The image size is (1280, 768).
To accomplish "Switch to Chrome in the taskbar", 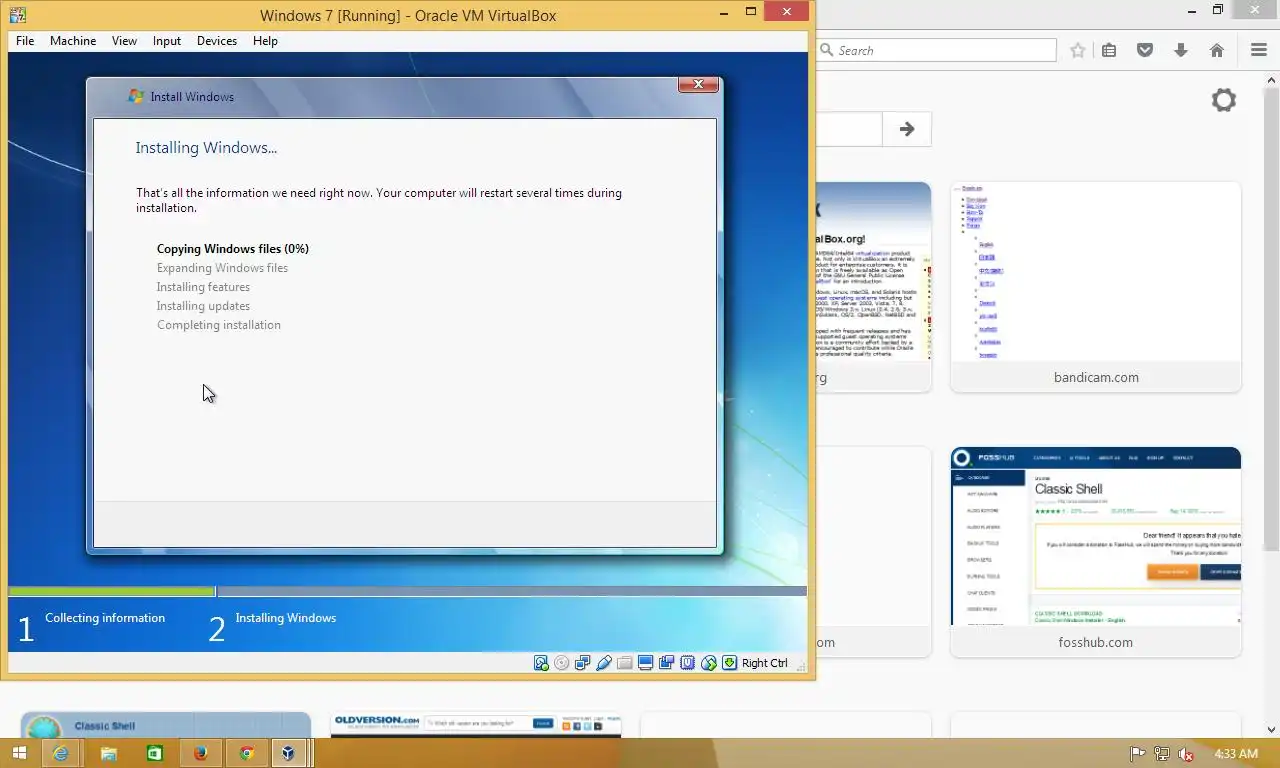I will click(247, 753).
